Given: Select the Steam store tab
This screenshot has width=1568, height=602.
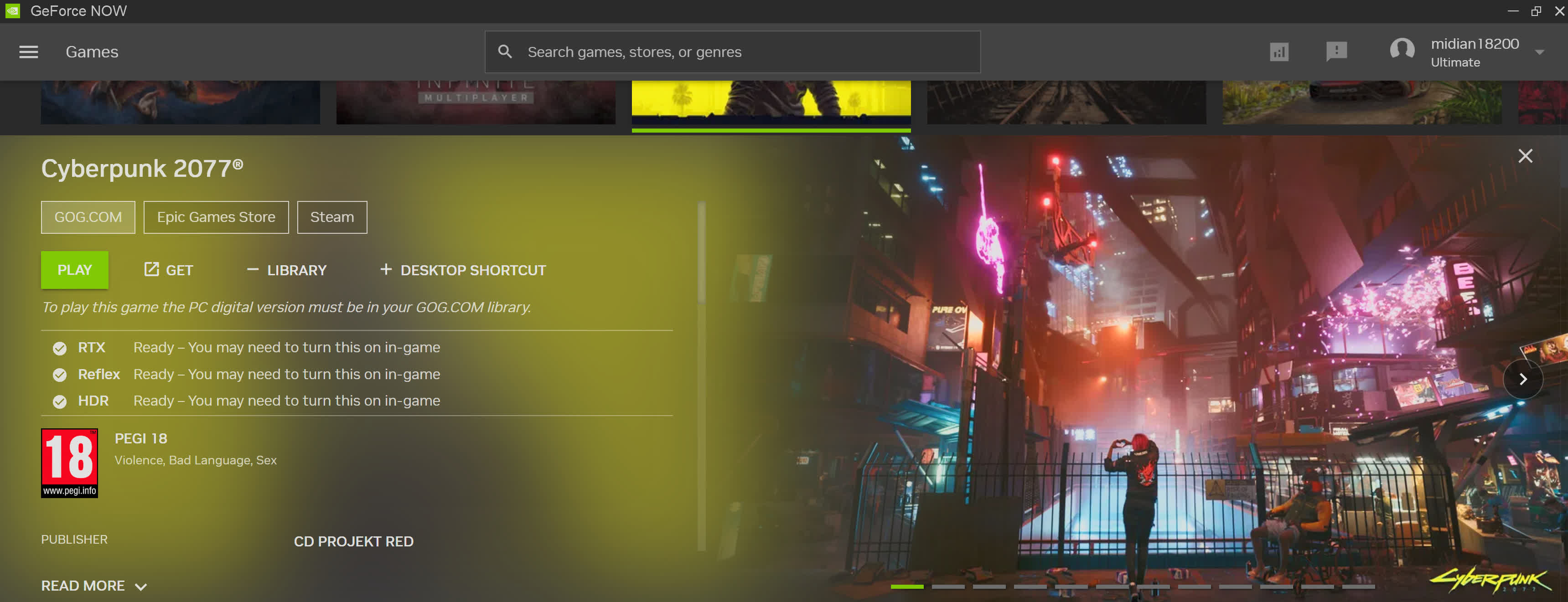Looking at the screenshot, I should [332, 217].
